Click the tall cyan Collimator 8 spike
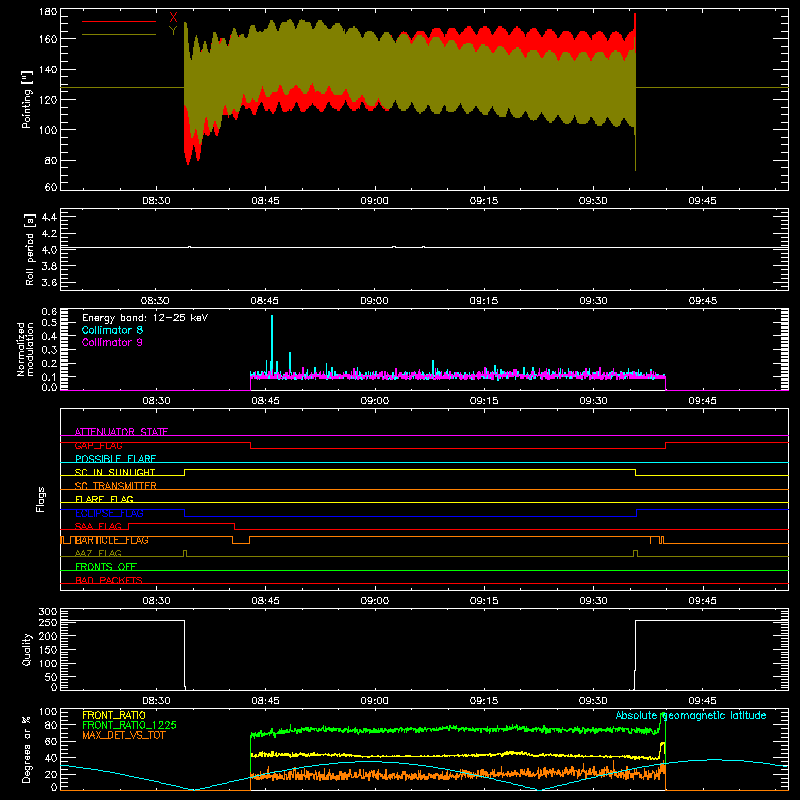 click(272, 342)
